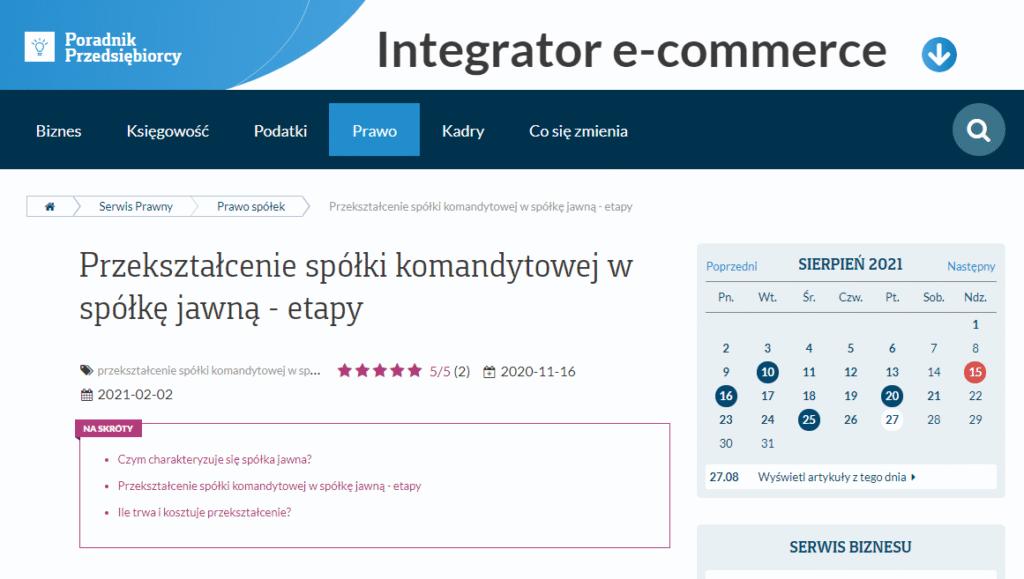
Task: Open search with the magnifier icon
Action: coord(977,130)
